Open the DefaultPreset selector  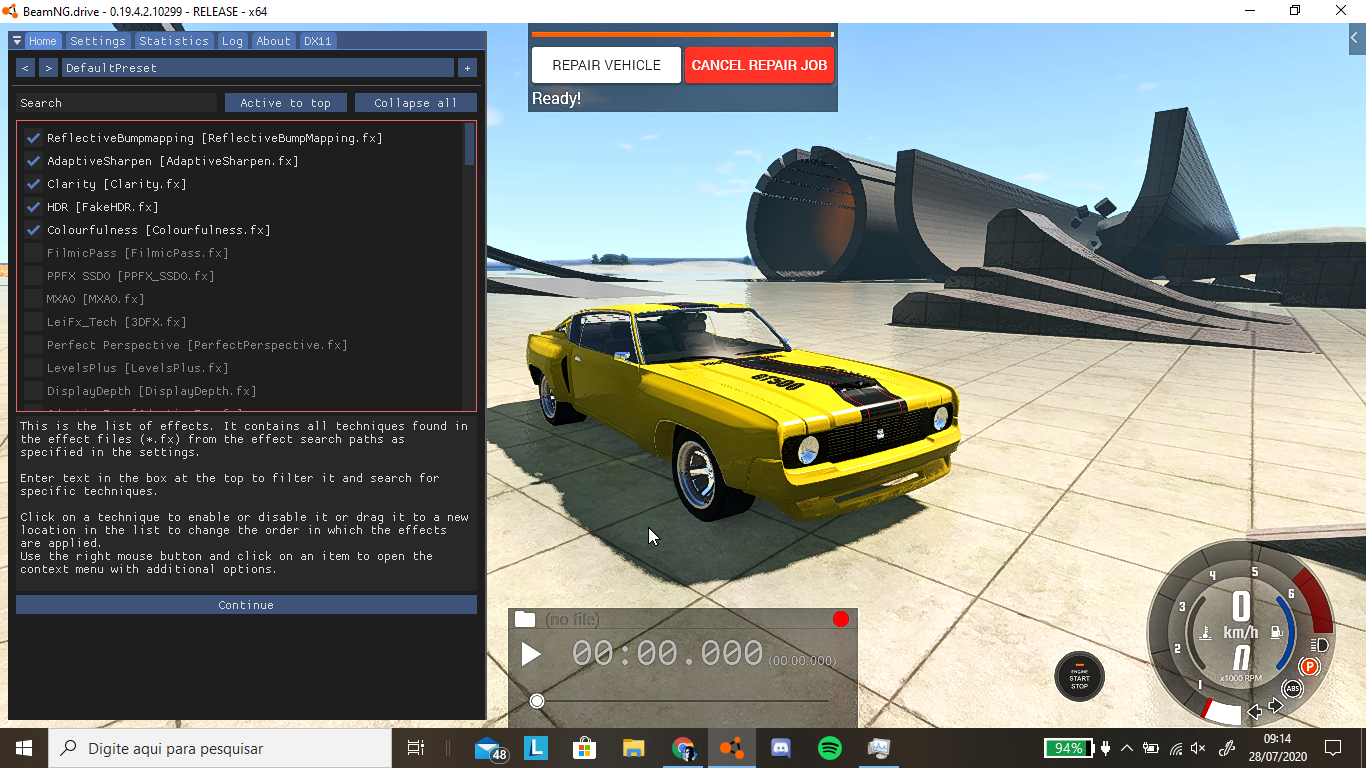[258, 68]
